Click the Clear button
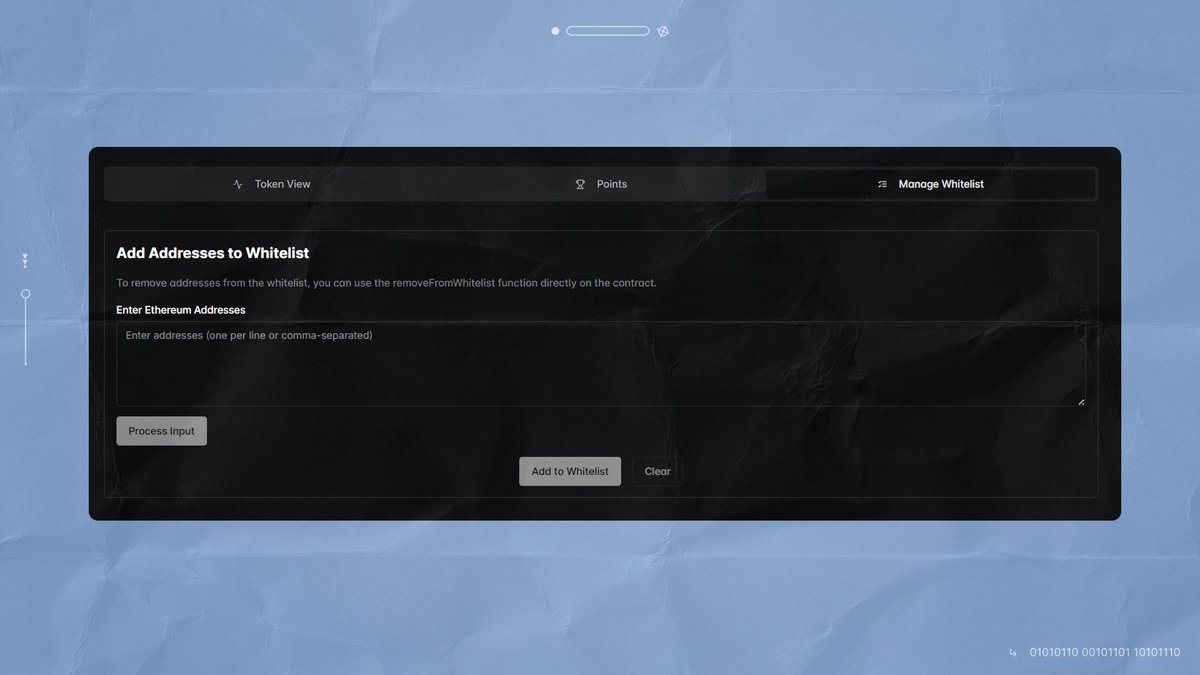 [657, 471]
